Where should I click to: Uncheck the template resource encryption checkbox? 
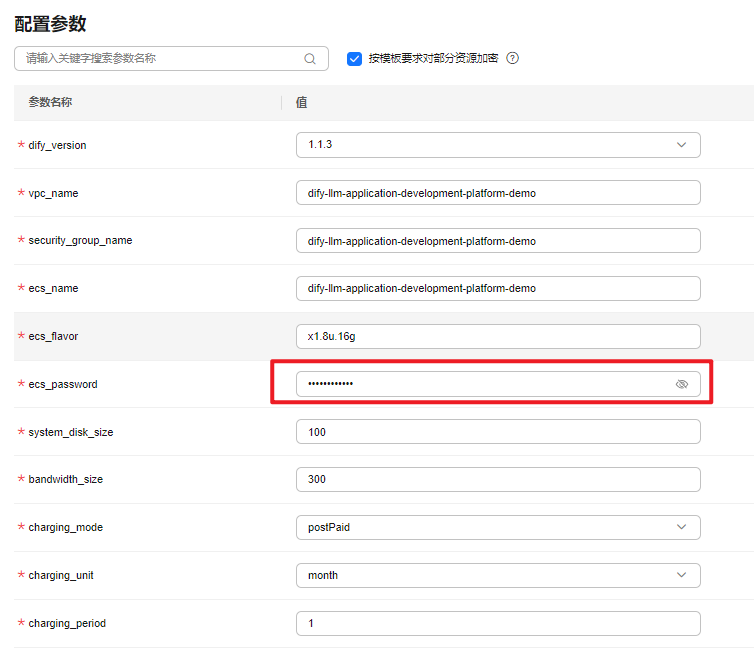coord(354,59)
